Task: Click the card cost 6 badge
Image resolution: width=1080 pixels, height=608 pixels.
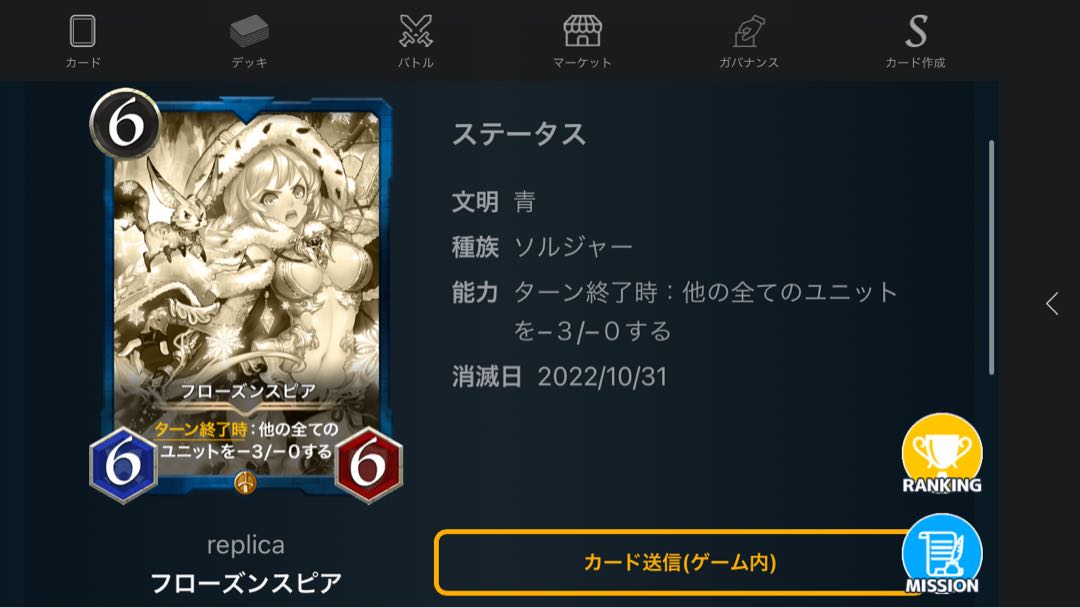Action: [125, 124]
